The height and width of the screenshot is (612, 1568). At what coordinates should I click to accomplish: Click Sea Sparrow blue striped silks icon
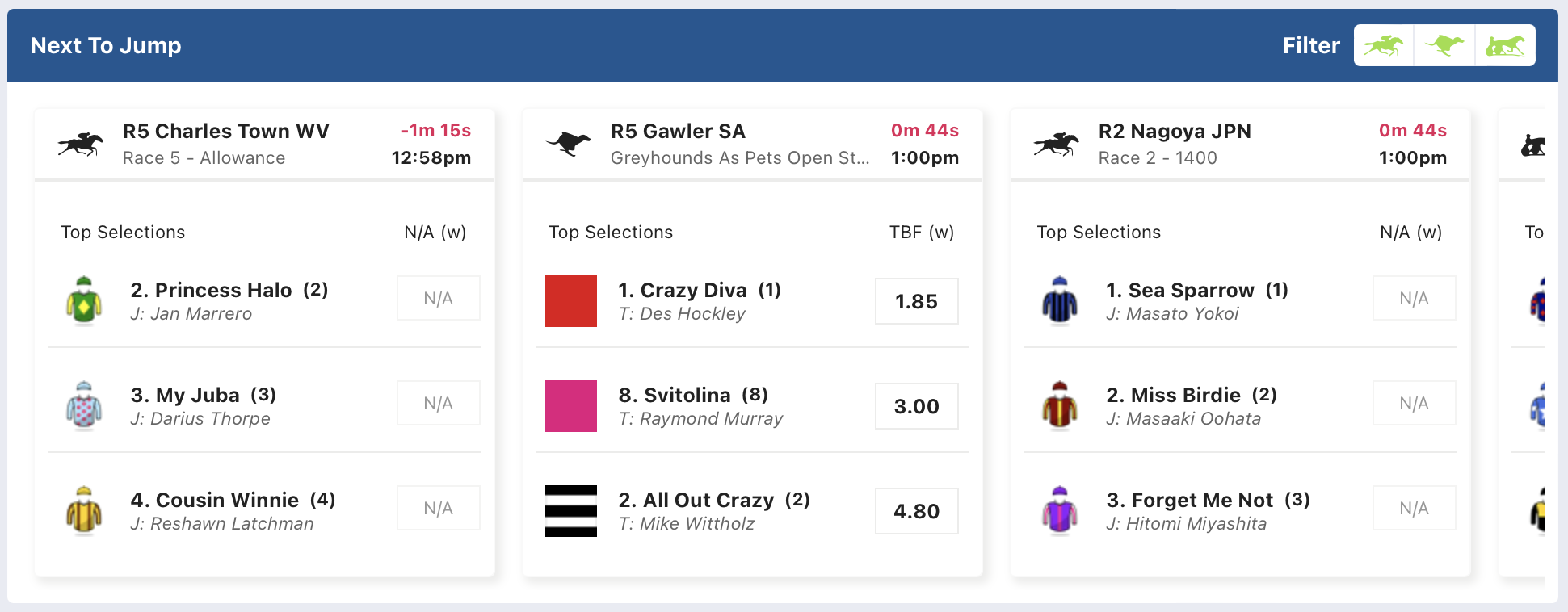(x=1060, y=300)
